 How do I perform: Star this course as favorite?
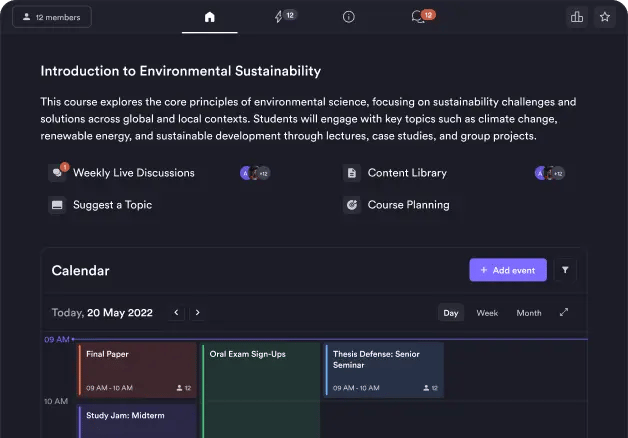(x=604, y=17)
